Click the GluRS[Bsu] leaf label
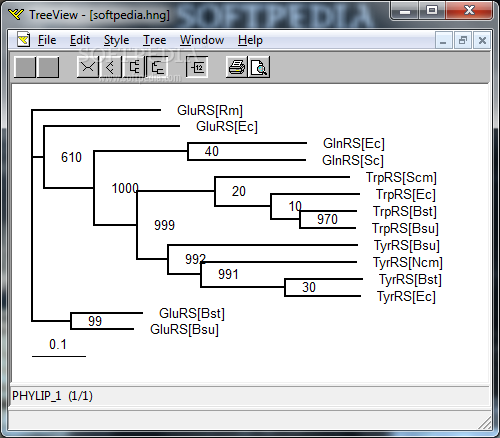The width and height of the screenshot is (500, 438). pos(184,330)
